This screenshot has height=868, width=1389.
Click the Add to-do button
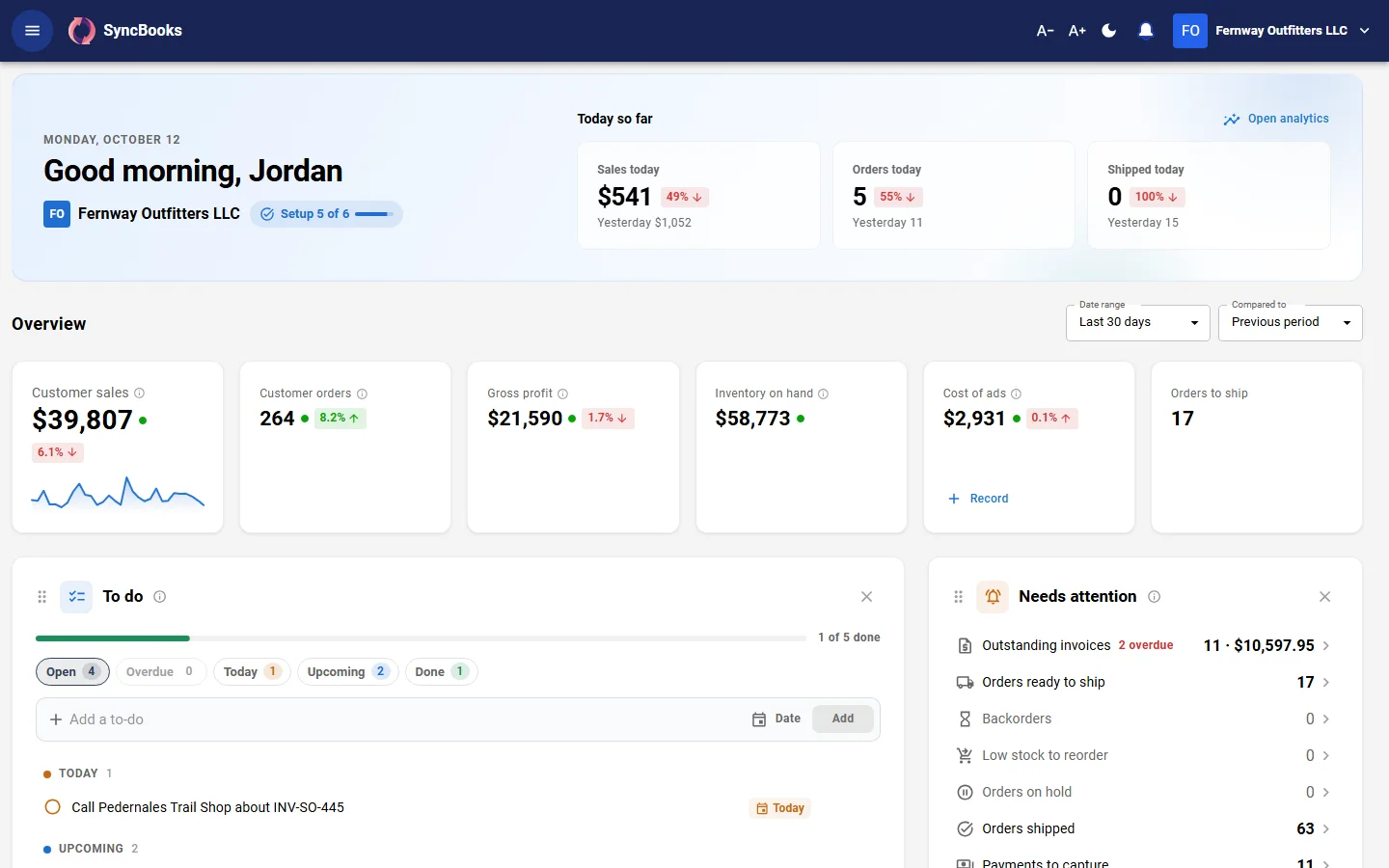[843, 719]
